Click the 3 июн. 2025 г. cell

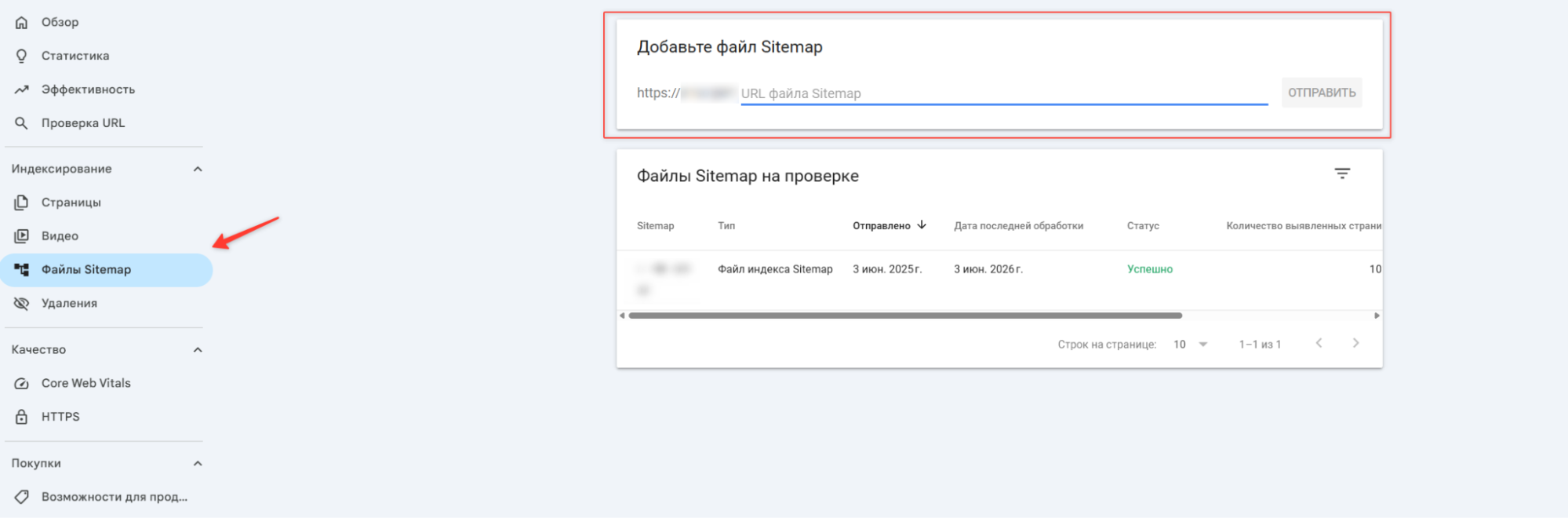[x=887, y=269]
